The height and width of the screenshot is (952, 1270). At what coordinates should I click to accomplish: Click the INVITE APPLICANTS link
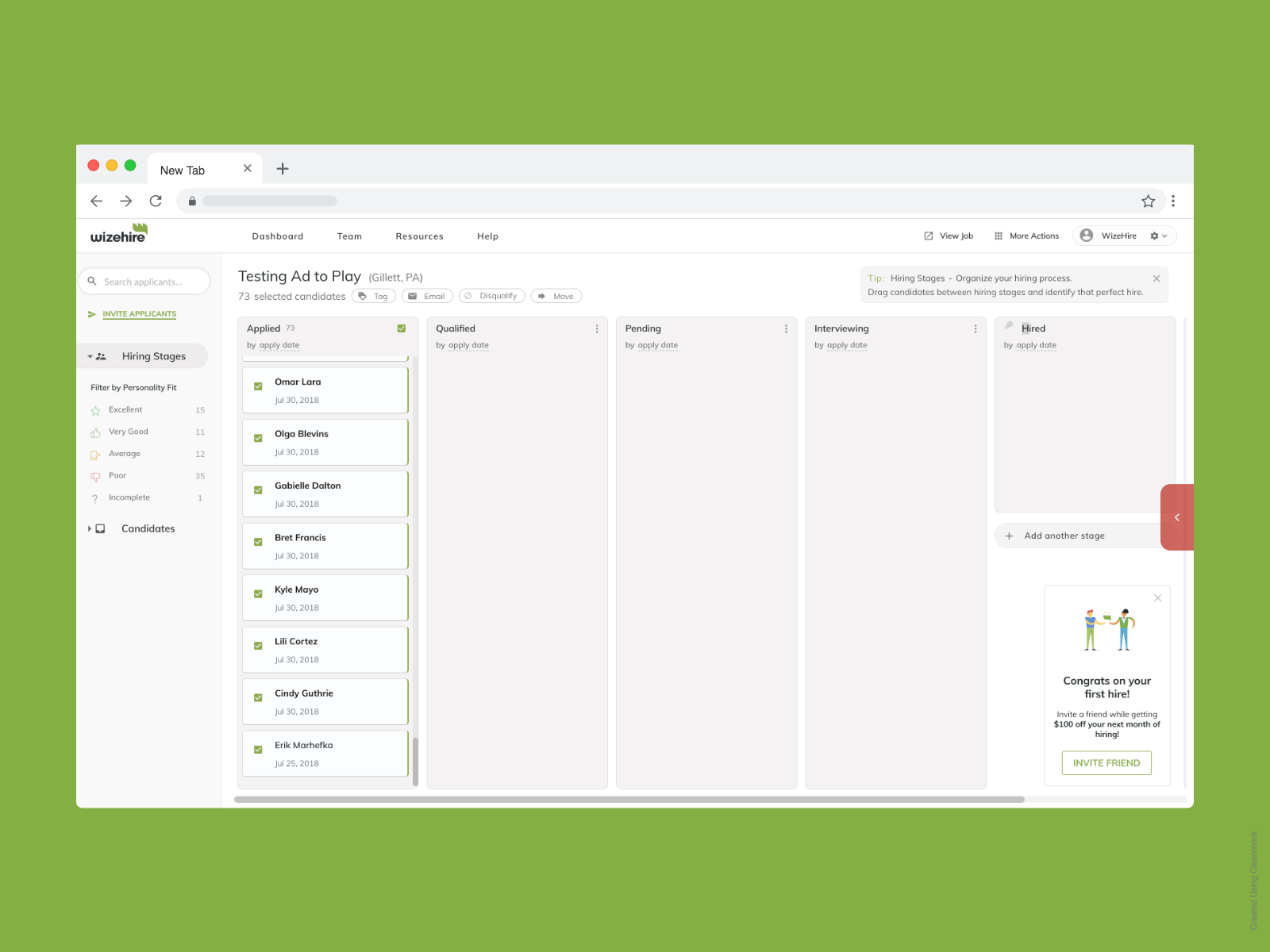[139, 314]
